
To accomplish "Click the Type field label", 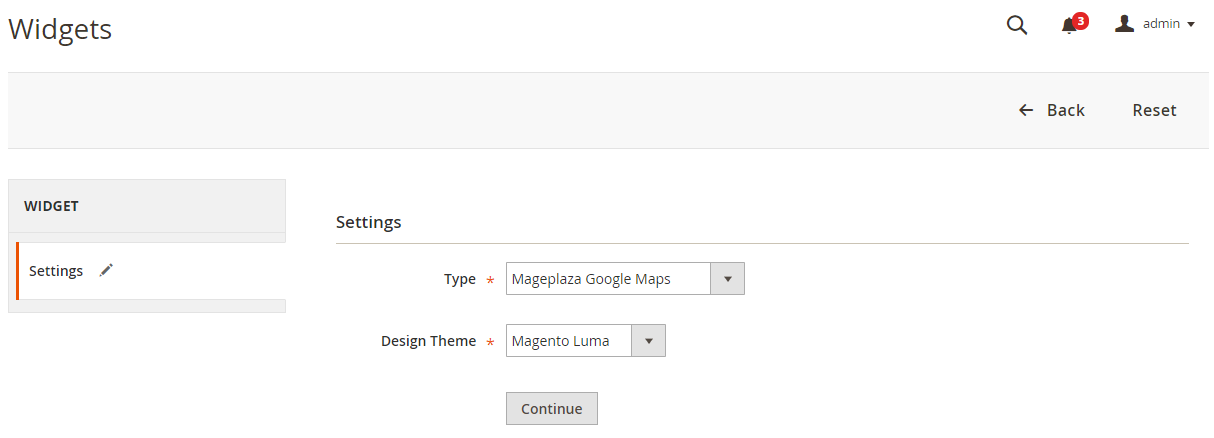I will [x=459, y=279].
